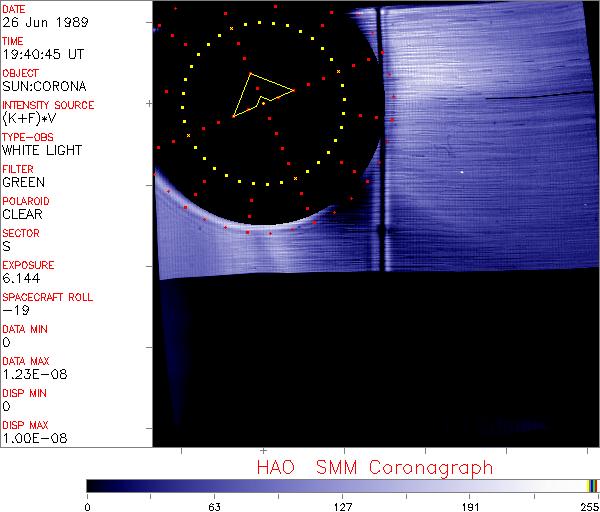
Task: Click the WHITE LIGHT observation type
Action: pyautogui.click(x=42, y=150)
